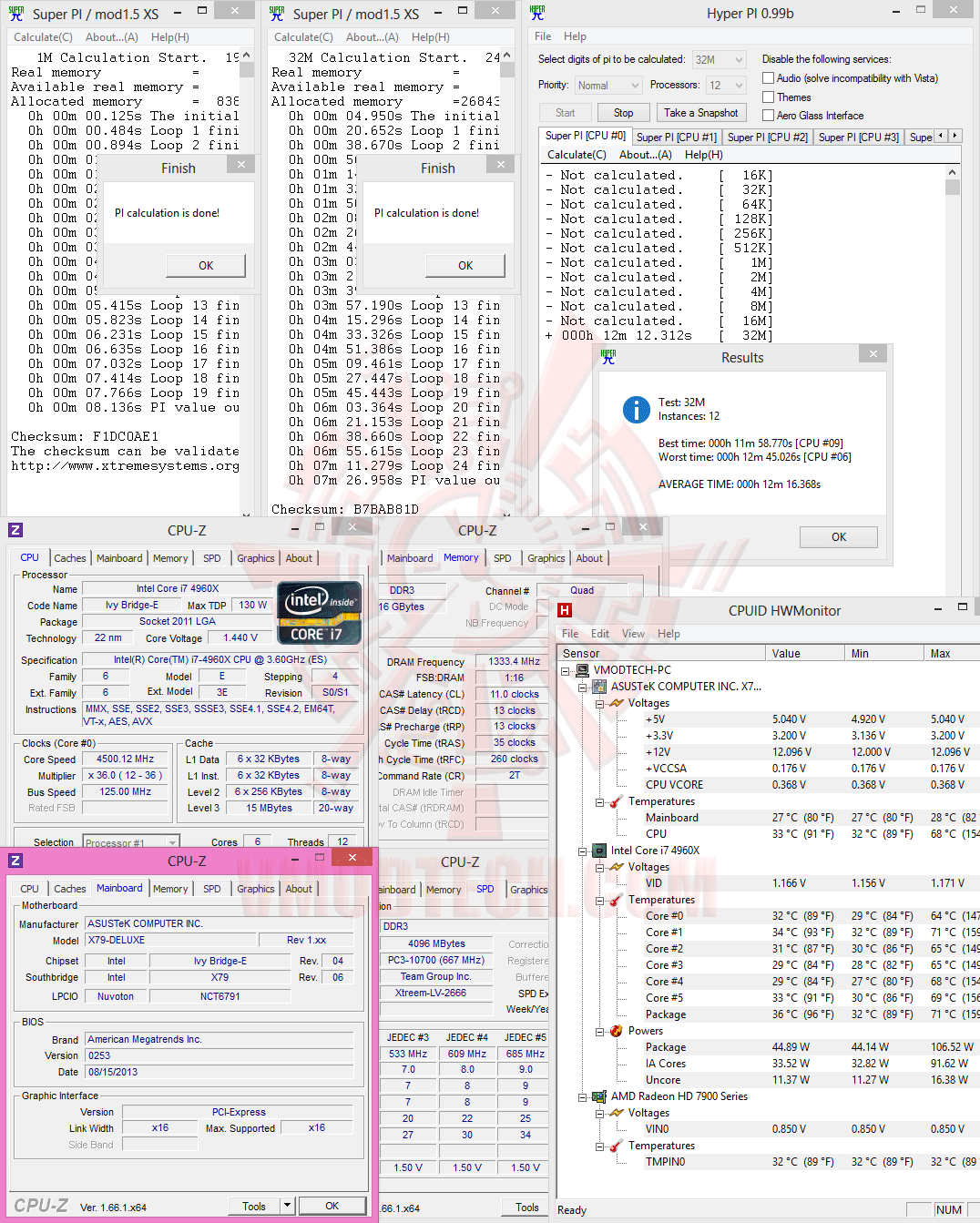Screen dimensions: 980x1223
Task: Click OK in the Results dialog
Action: (839, 537)
